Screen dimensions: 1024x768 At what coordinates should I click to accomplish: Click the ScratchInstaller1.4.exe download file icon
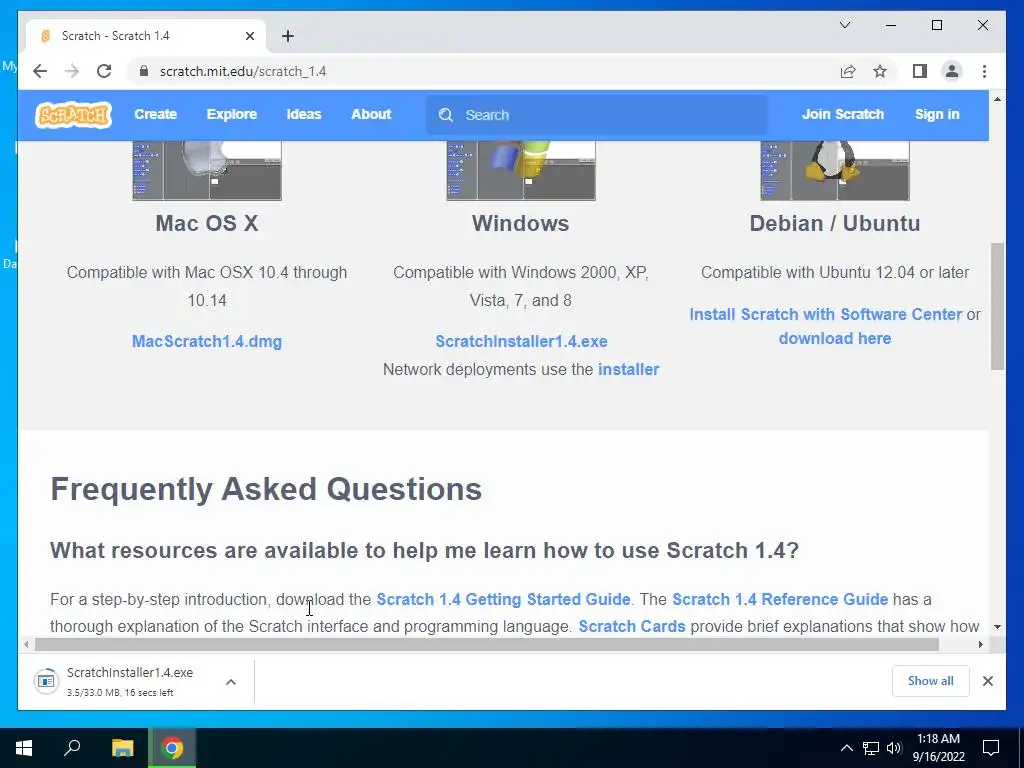(x=46, y=681)
